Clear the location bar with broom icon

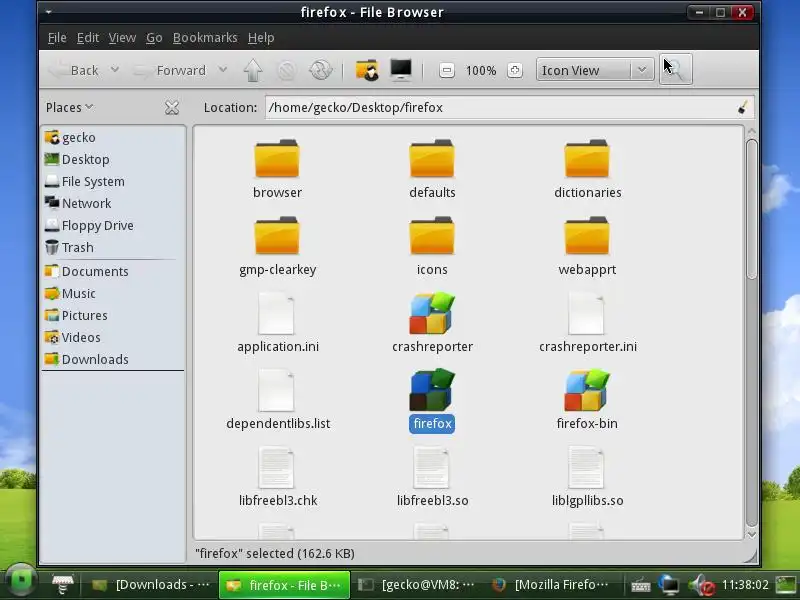[x=743, y=107]
